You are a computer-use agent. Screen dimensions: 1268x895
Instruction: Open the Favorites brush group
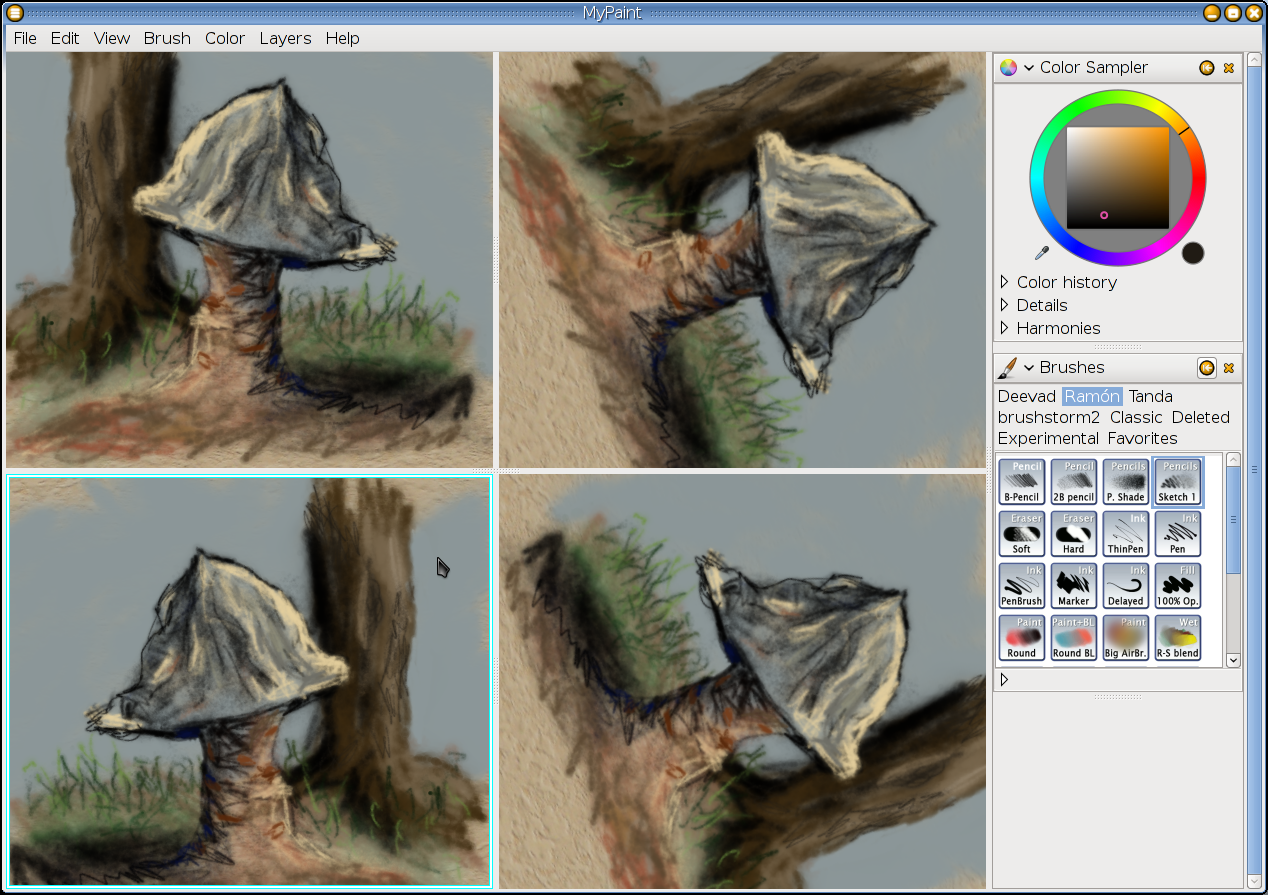1142,438
